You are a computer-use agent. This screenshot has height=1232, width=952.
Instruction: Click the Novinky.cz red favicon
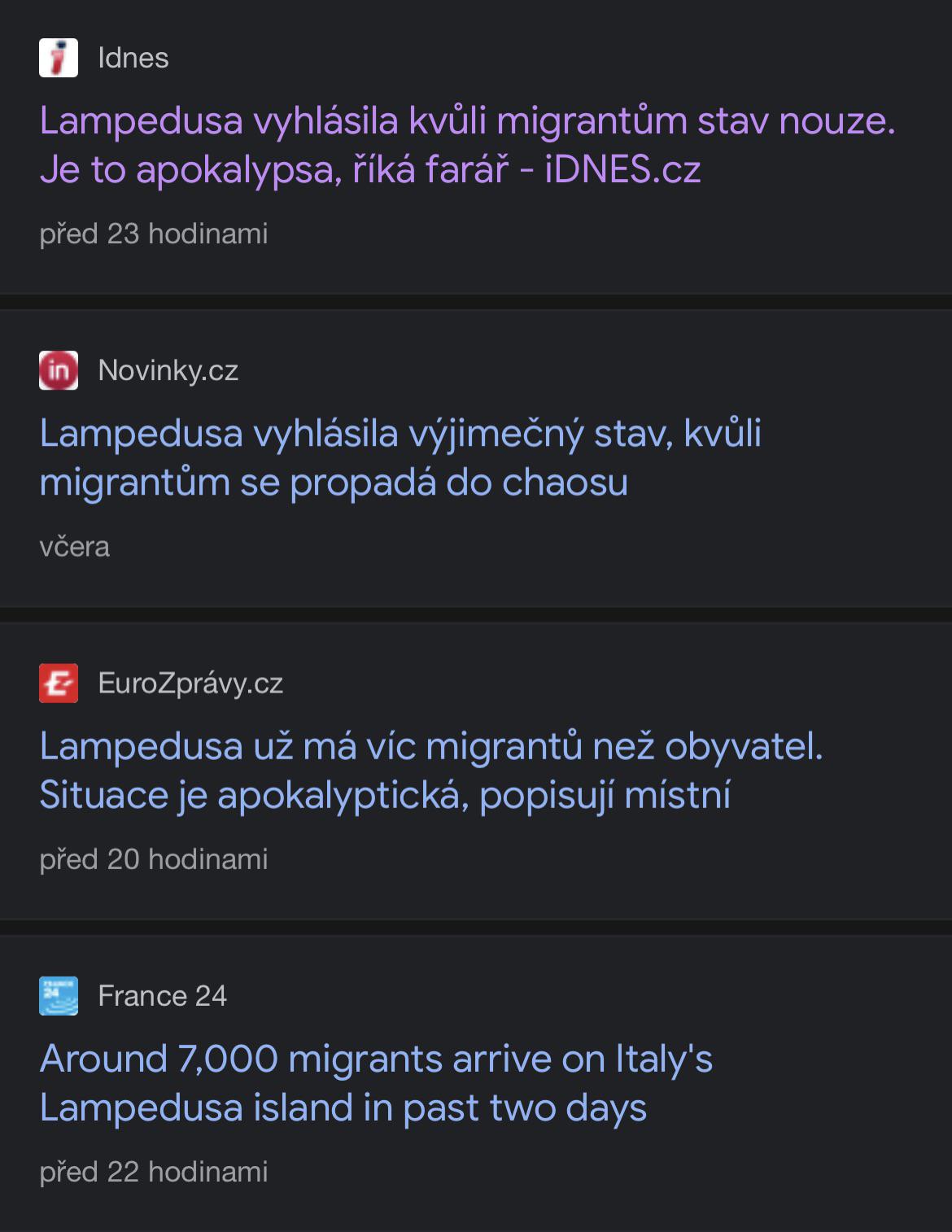pyautogui.click(x=59, y=370)
